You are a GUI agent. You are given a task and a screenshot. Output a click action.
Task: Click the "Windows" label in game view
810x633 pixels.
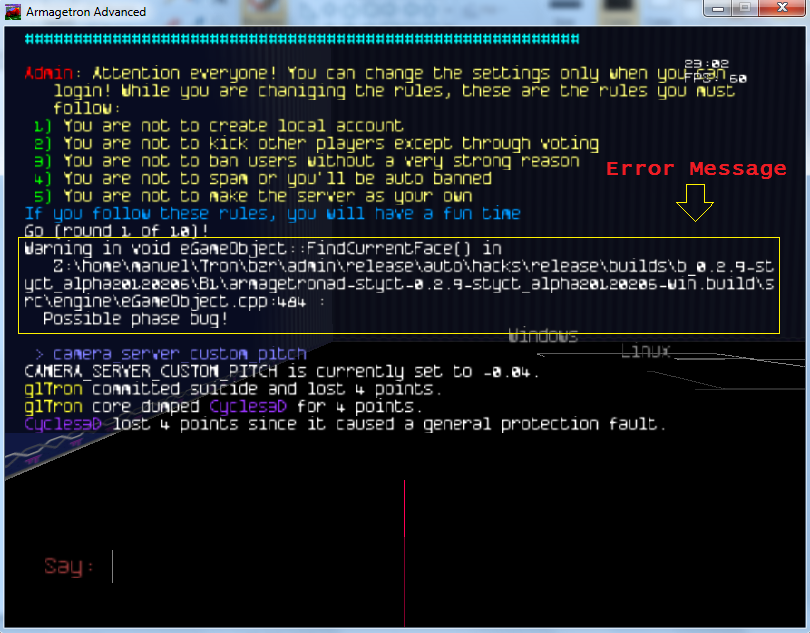(x=542, y=335)
